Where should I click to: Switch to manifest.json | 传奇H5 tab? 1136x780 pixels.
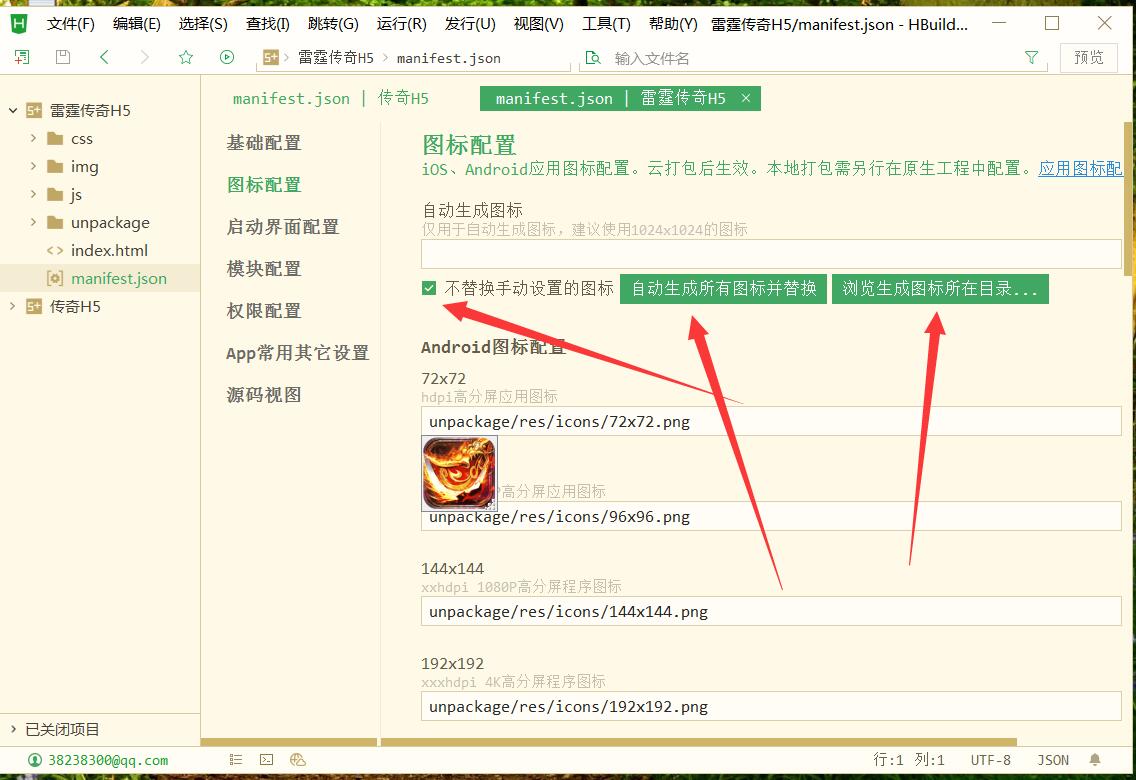pos(330,98)
